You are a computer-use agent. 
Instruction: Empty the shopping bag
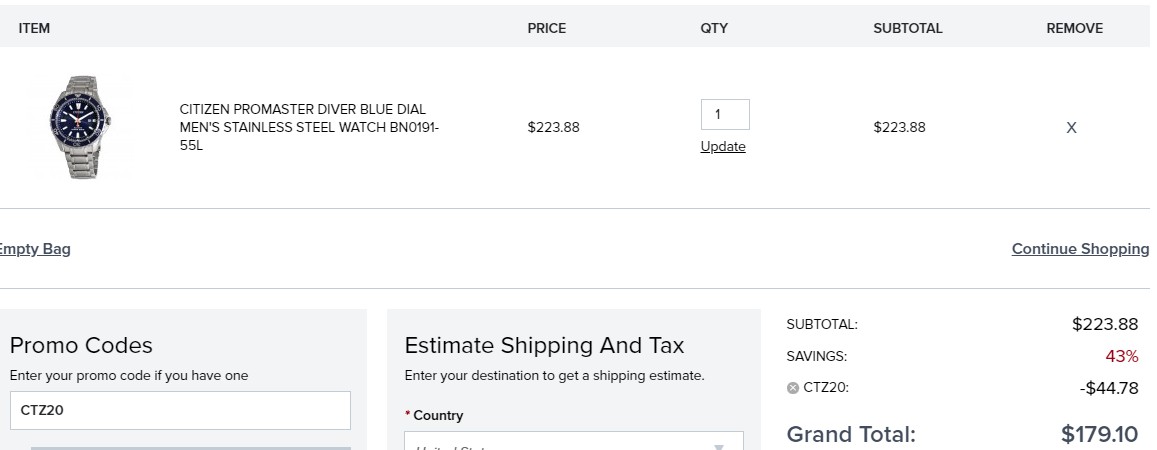pos(35,249)
